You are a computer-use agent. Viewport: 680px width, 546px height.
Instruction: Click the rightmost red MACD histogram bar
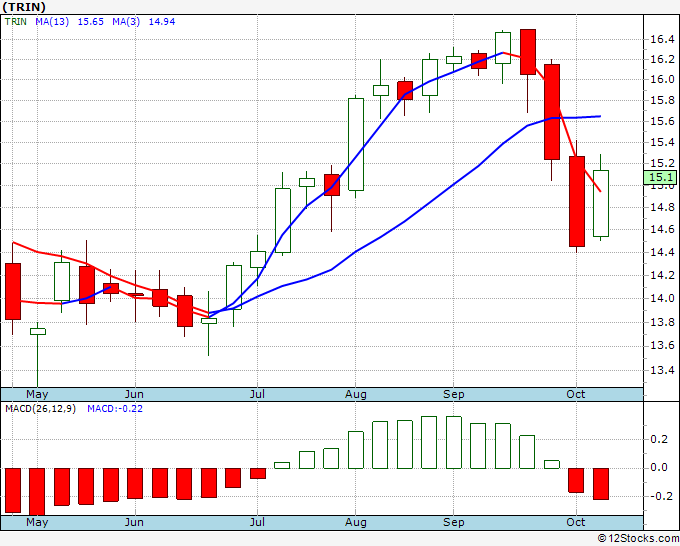pyautogui.click(x=601, y=484)
